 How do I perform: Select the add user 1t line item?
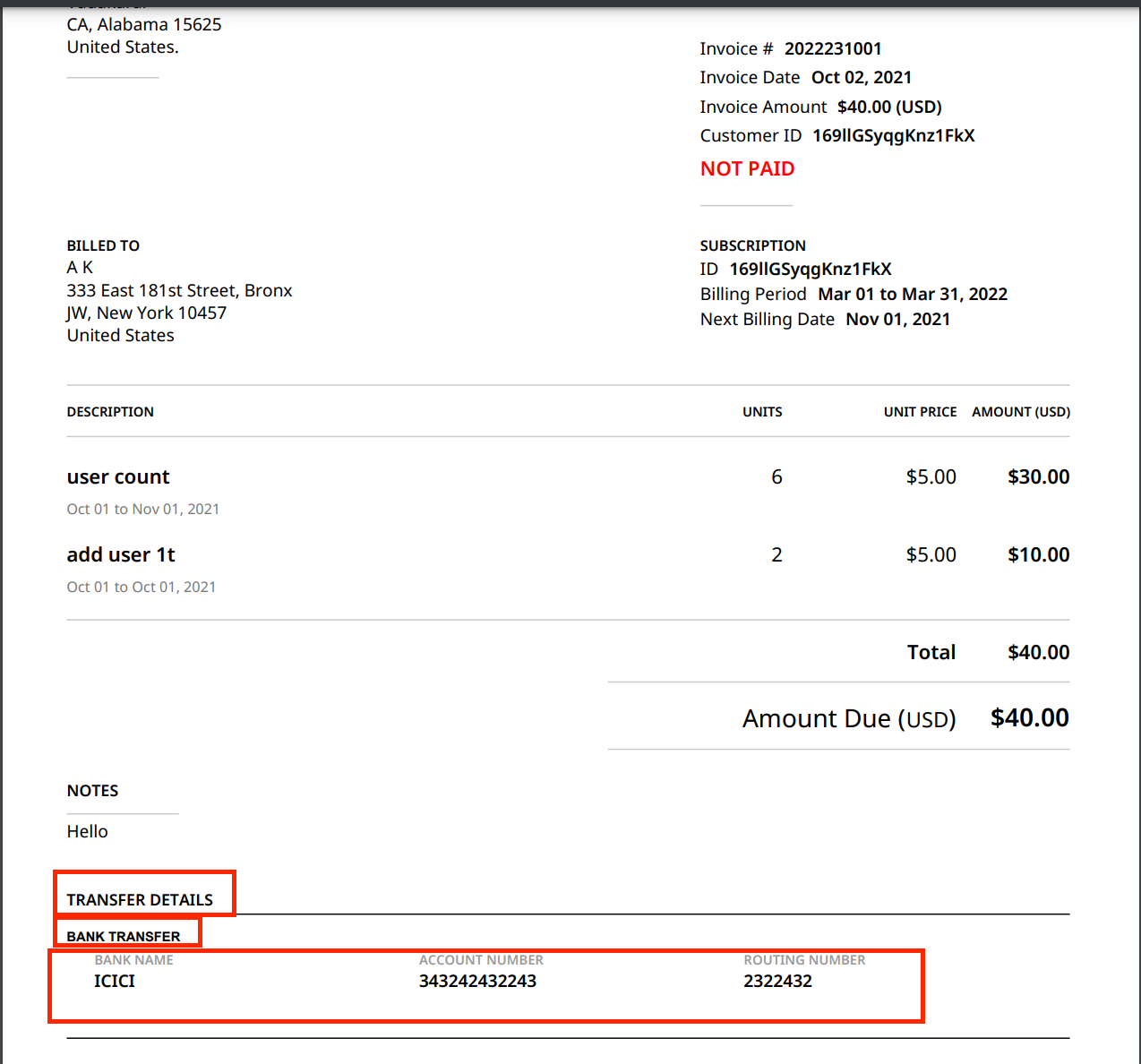(121, 555)
